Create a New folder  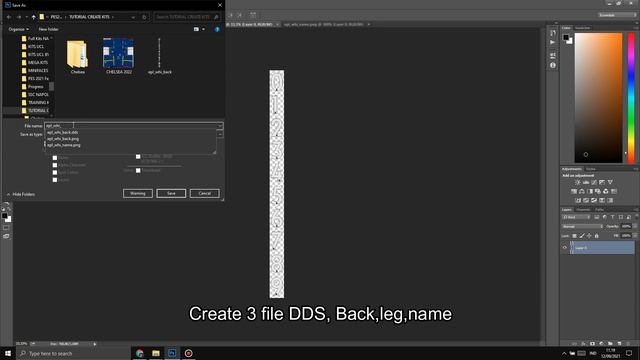click(x=48, y=29)
